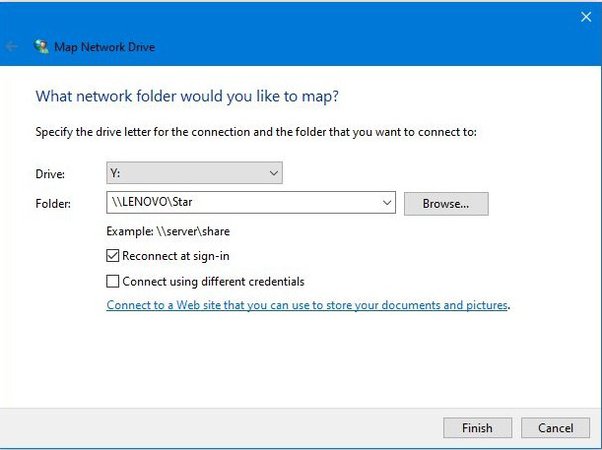
Task: Click the chevron arrow of the Drive combo box
Action: point(274,174)
